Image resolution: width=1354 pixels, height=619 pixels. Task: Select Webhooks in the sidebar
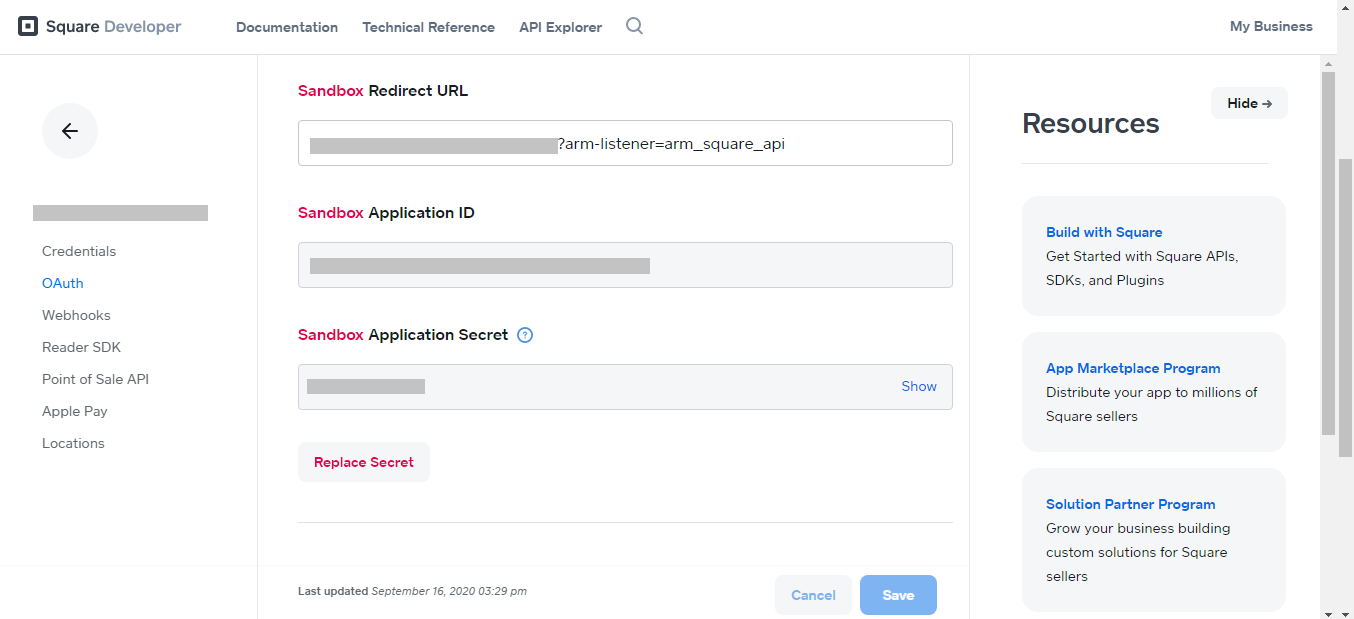(x=76, y=315)
